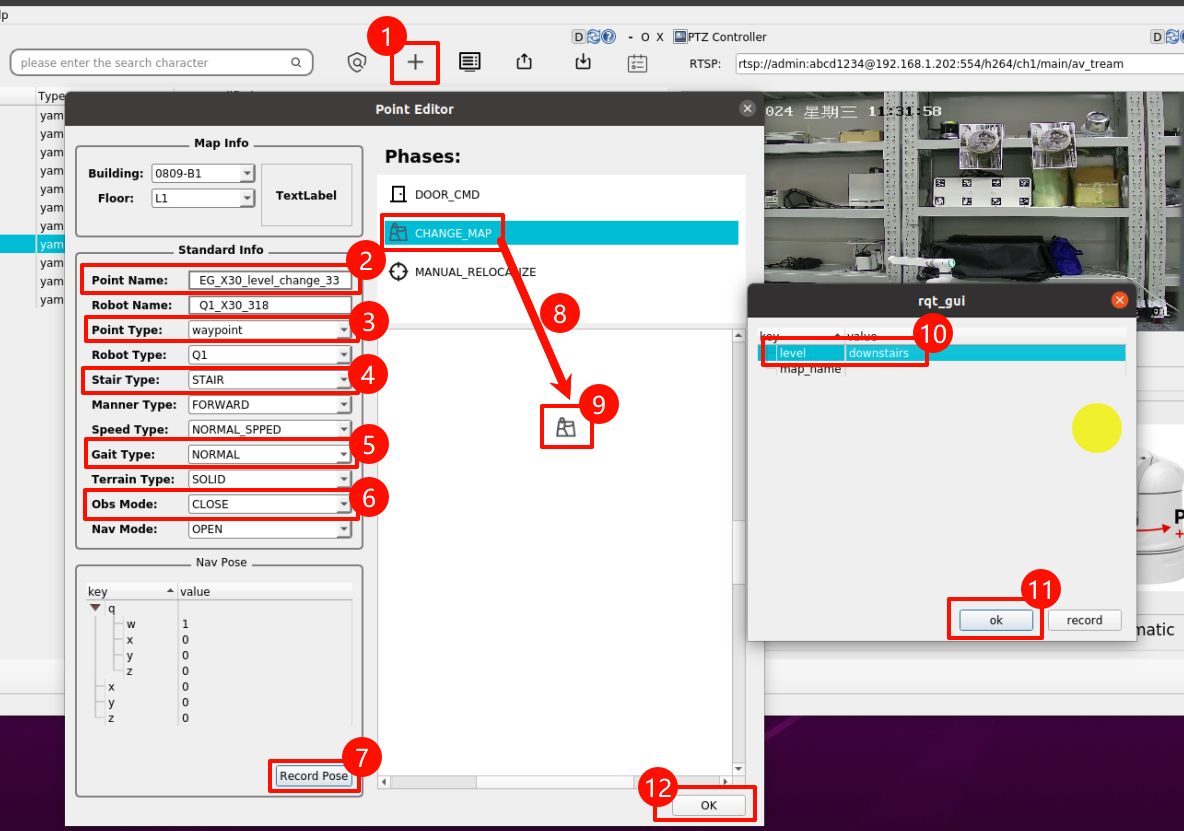Click the record button in rqt_gui

(x=1084, y=620)
